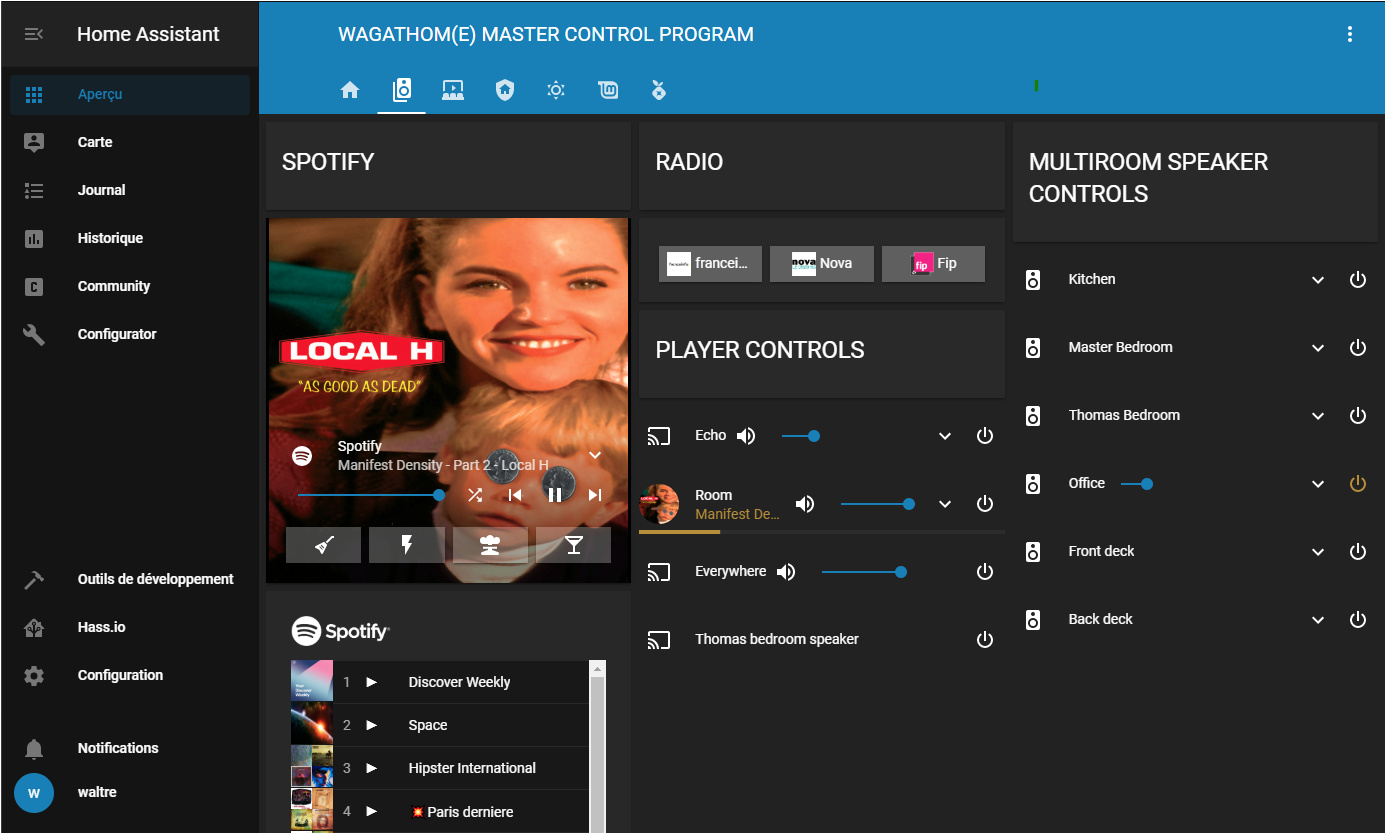Toggle power for Thomas bedroom speaker
The image size is (1385, 833).
[x=985, y=640]
